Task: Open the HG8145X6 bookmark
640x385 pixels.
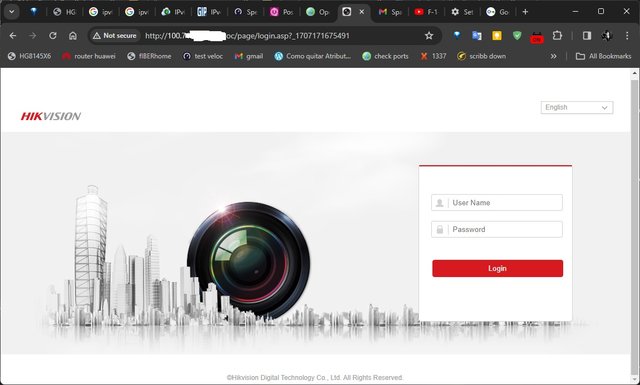Action: (x=29, y=56)
